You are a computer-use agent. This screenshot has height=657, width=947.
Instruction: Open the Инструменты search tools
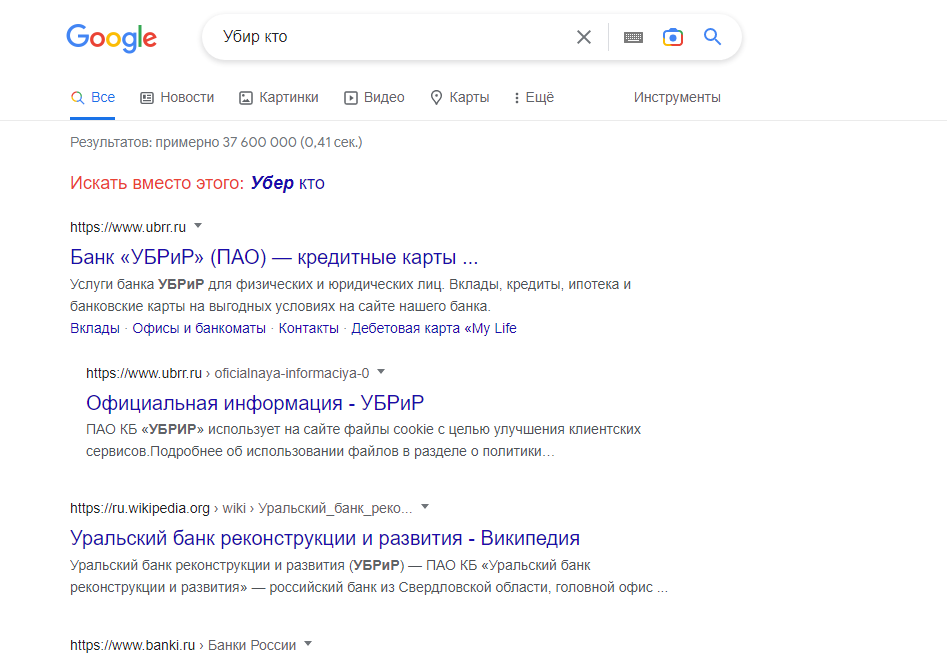(677, 97)
